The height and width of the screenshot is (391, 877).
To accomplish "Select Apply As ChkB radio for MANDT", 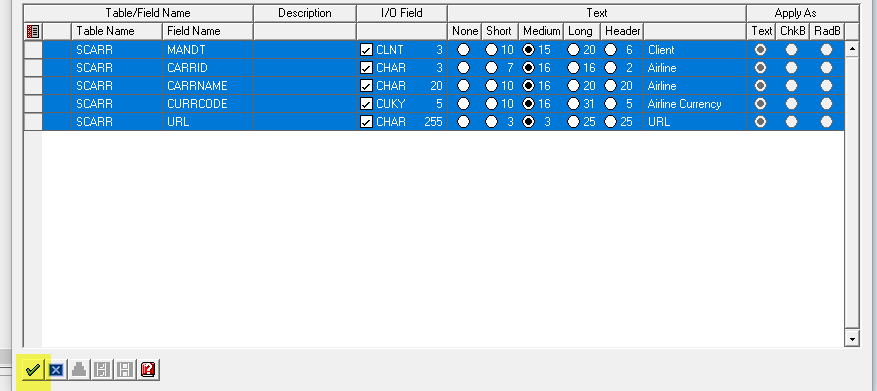I will coord(791,50).
